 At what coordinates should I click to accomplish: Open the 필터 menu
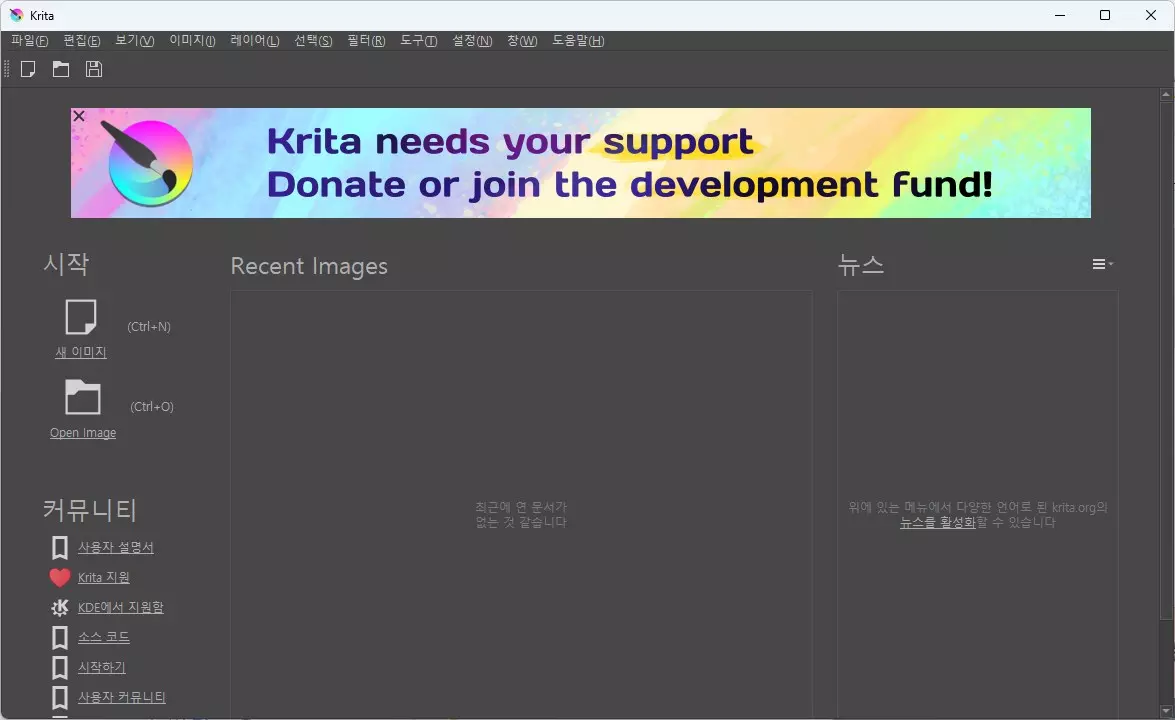365,41
